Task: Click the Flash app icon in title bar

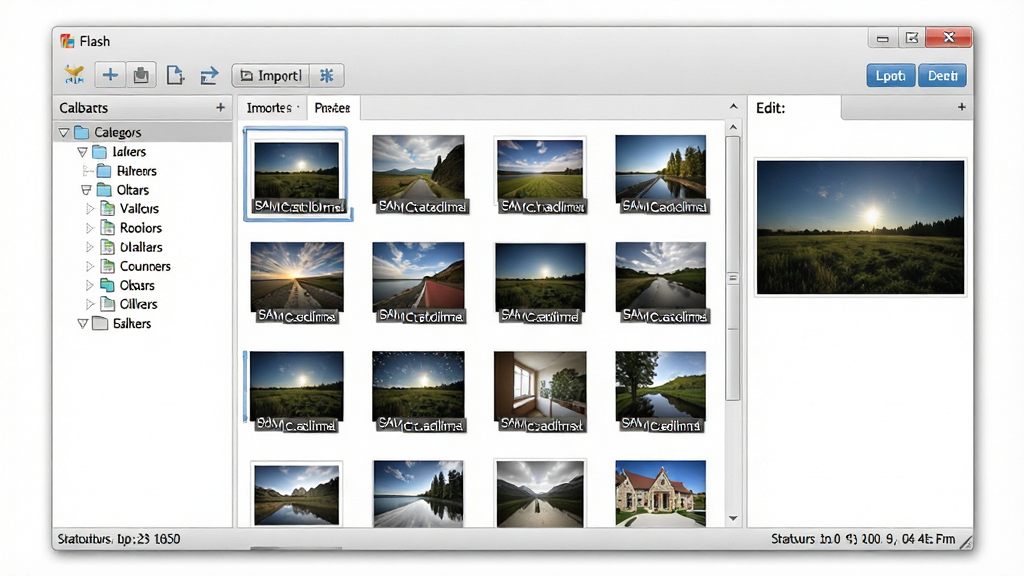Action: click(x=67, y=41)
